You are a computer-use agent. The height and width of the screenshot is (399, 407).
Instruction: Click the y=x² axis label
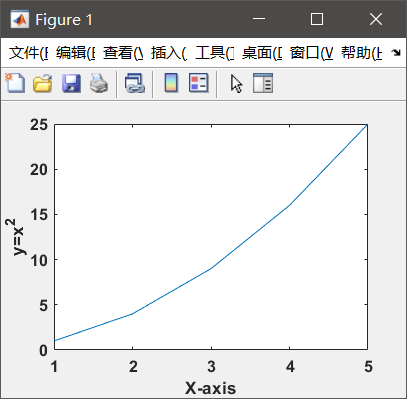pos(16,237)
